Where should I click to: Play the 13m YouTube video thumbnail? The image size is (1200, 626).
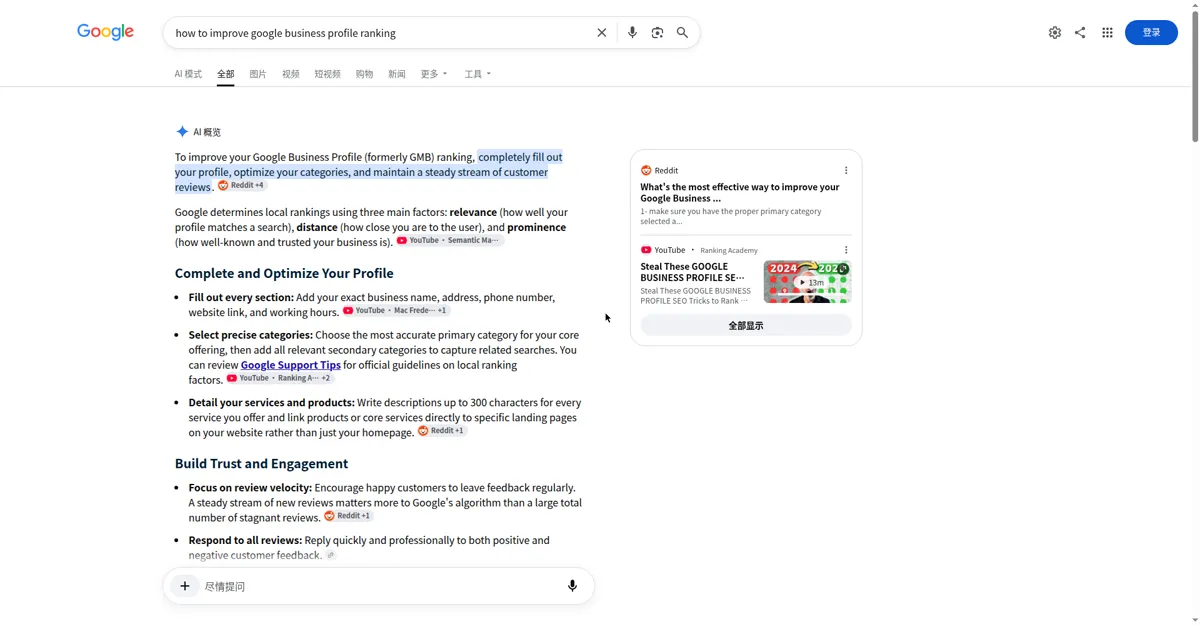pos(807,282)
